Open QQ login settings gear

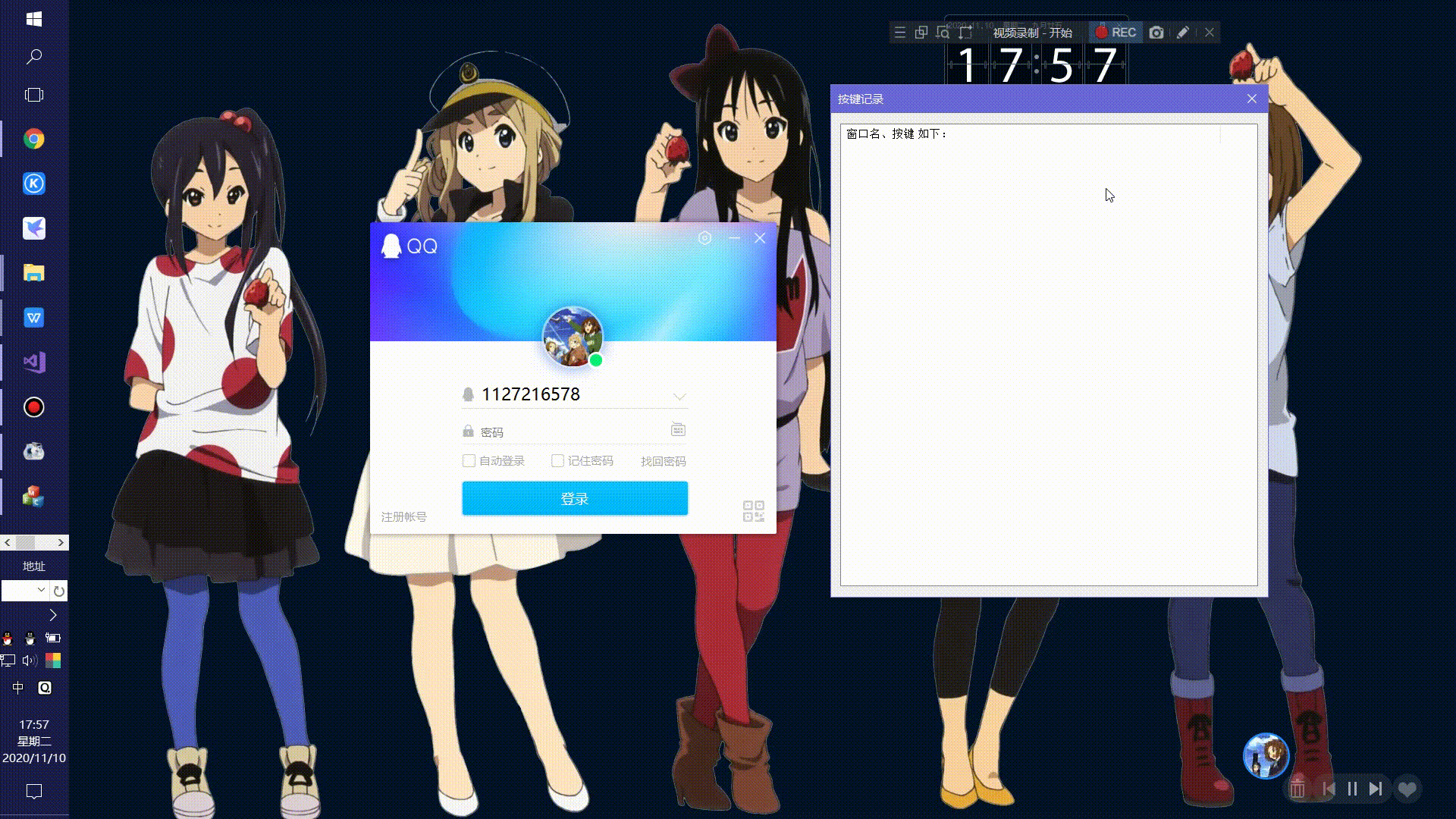coord(704,238)
